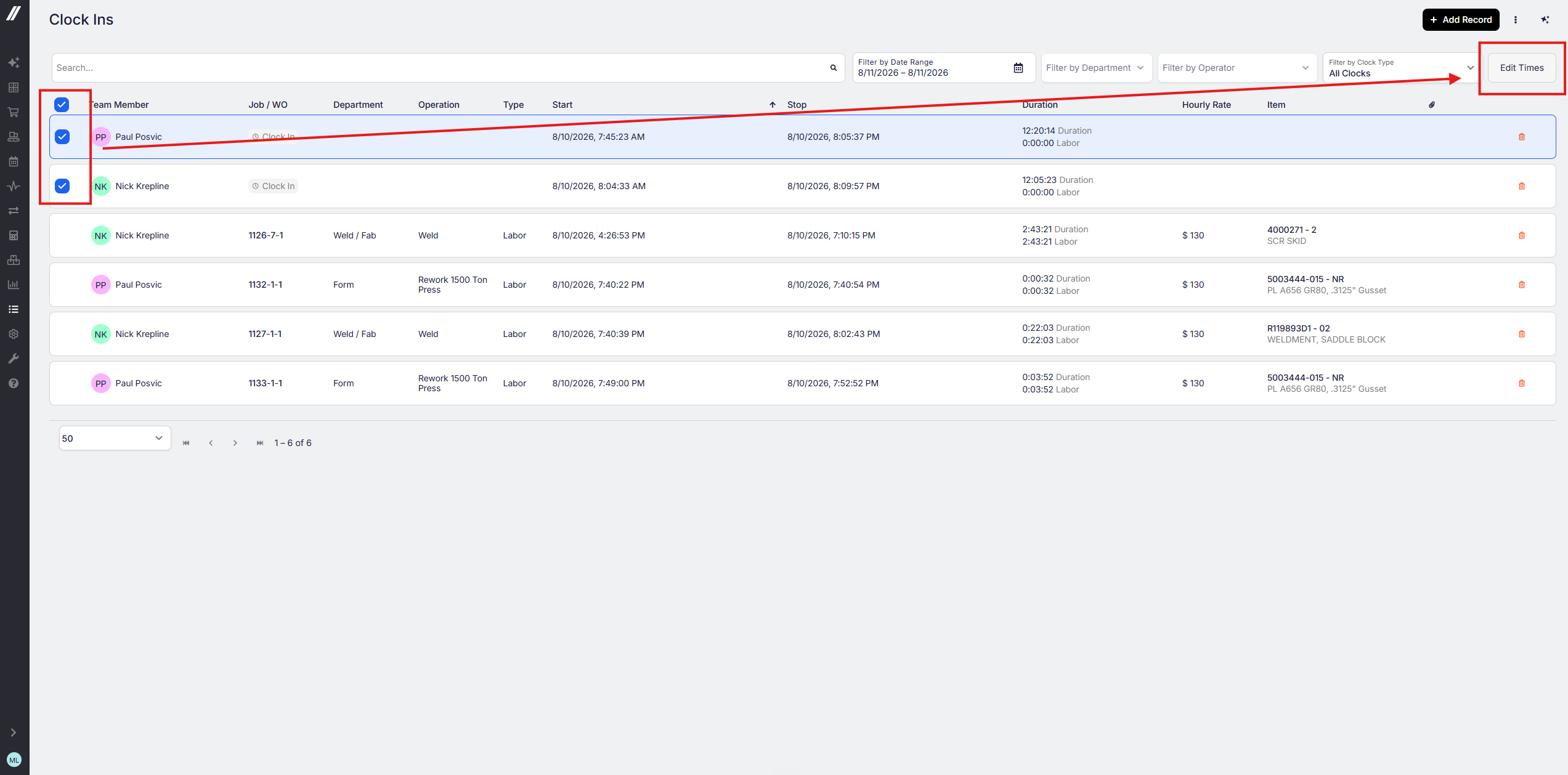Uncheck the Paul Posvic 7:45:23 AM row checkbox
The width and height of the screenshot is (1568, 775).
tap(62, 137)
